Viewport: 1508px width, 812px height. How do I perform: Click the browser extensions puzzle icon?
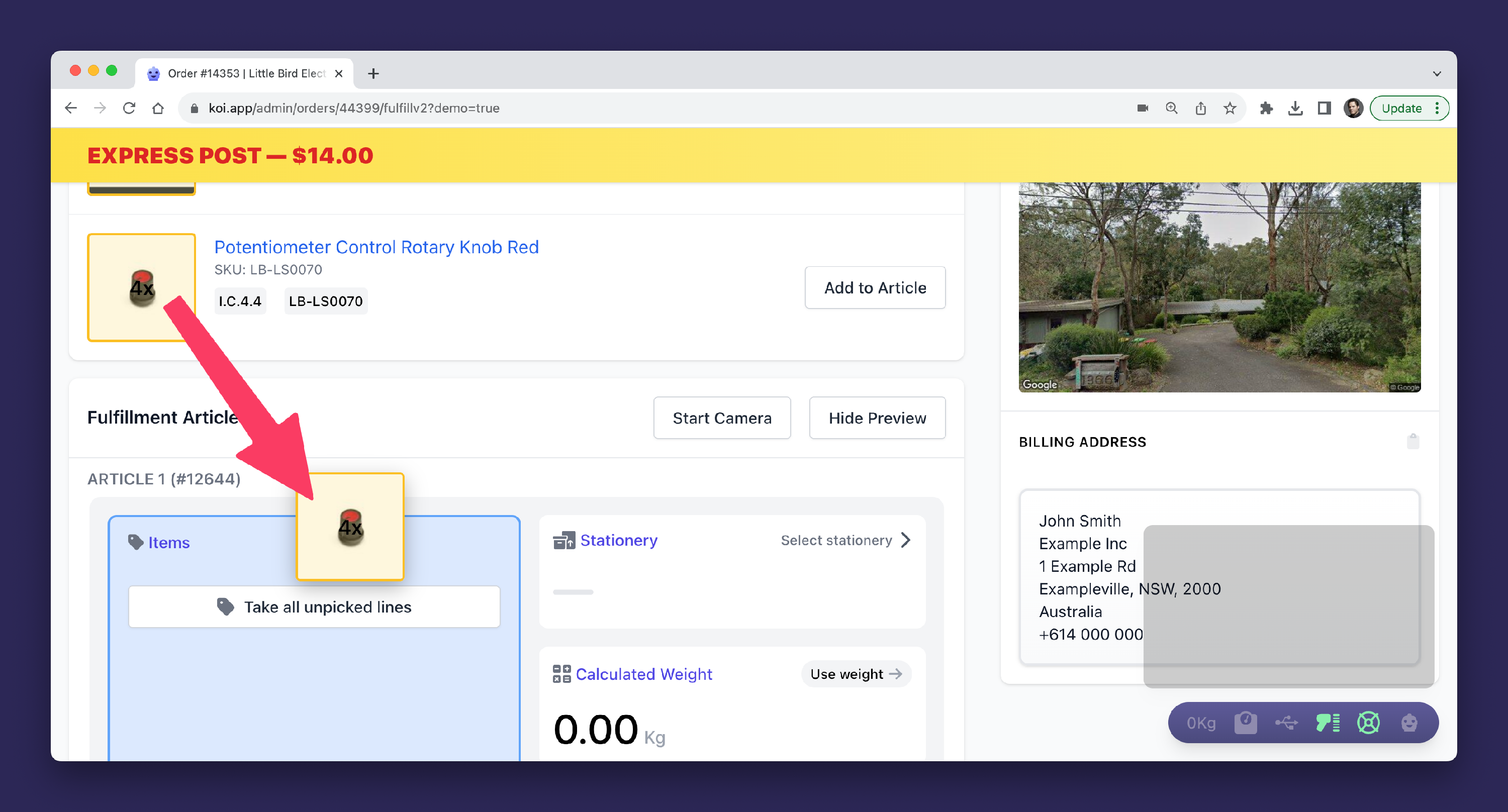1266,108
